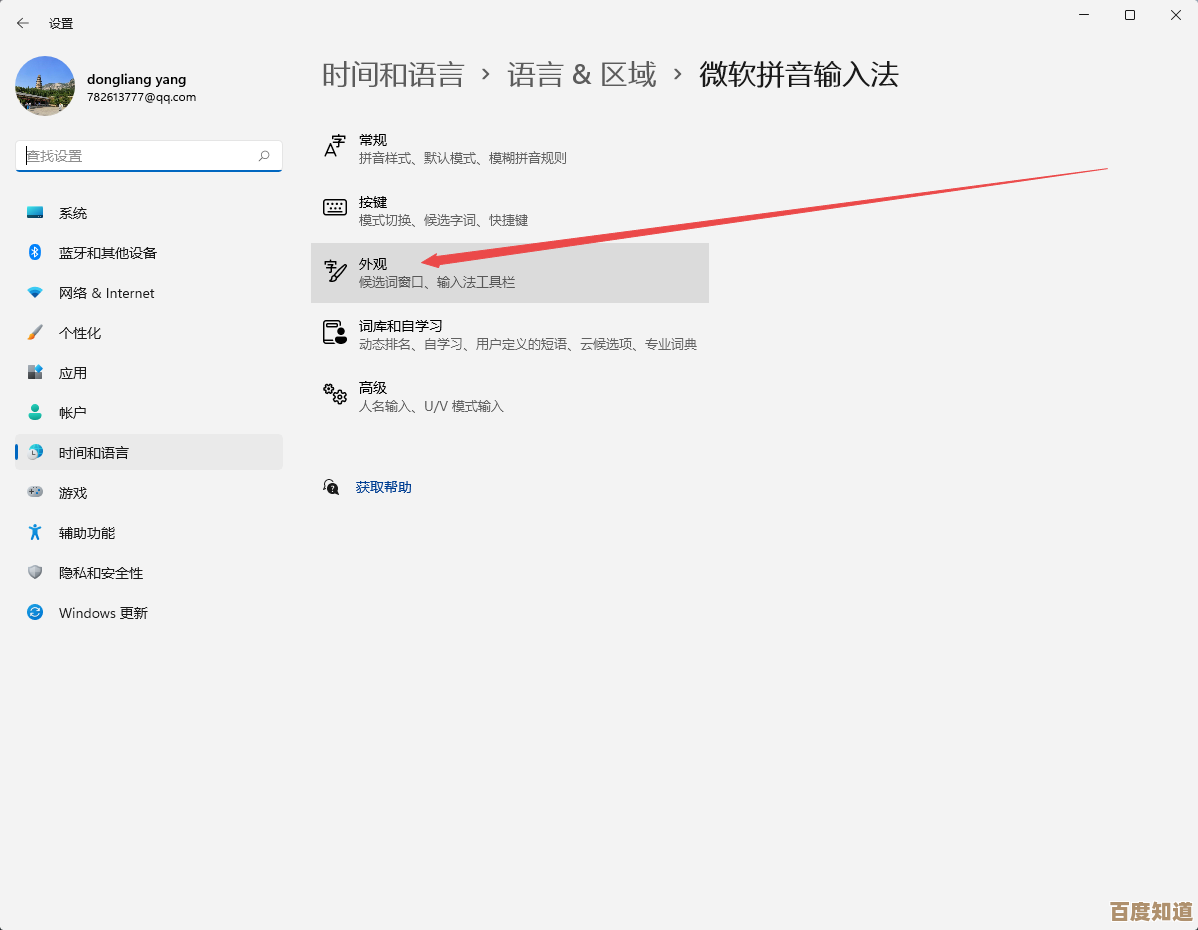The height and width of the screenshot is (930, 1198).
Task: Click the 获取帮助 link
Action: tap(383, 488)
